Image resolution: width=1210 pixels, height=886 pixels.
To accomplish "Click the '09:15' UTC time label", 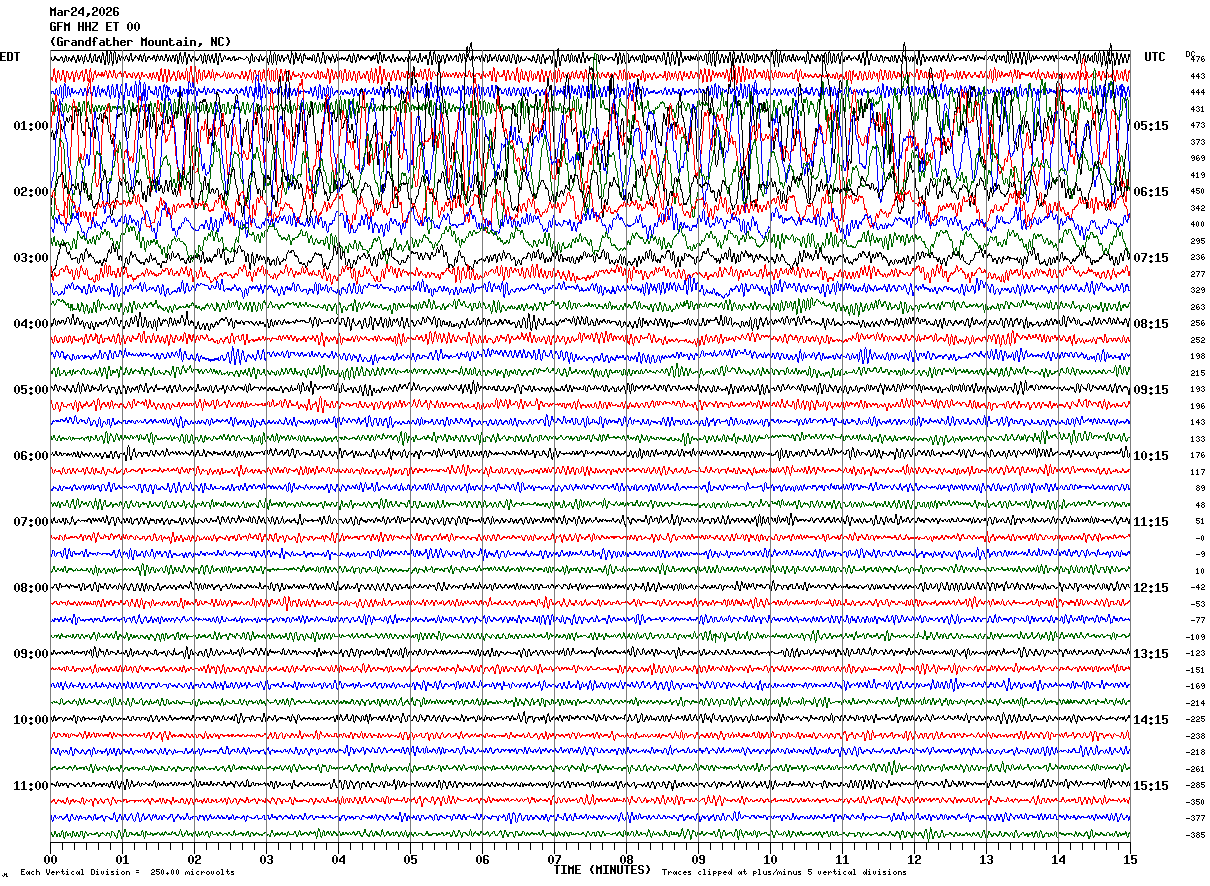I will 1151,390.
